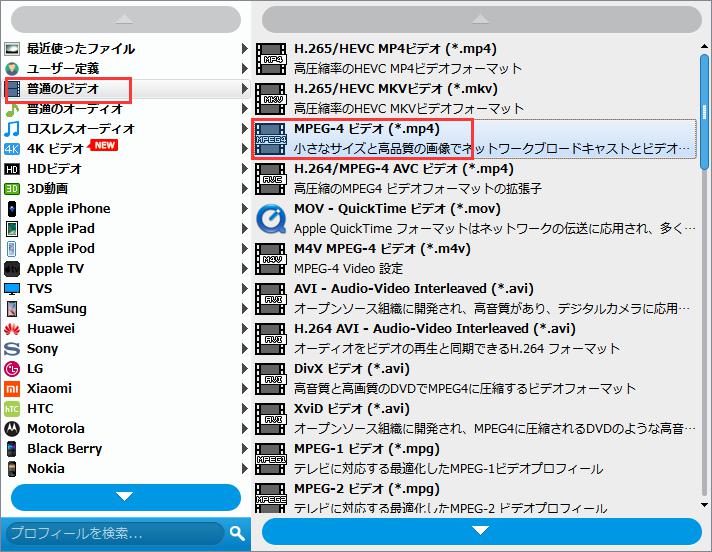Click the format list scroll-up button
The width and height of the screenshot is (712, 552).
(x=482, y=20)
